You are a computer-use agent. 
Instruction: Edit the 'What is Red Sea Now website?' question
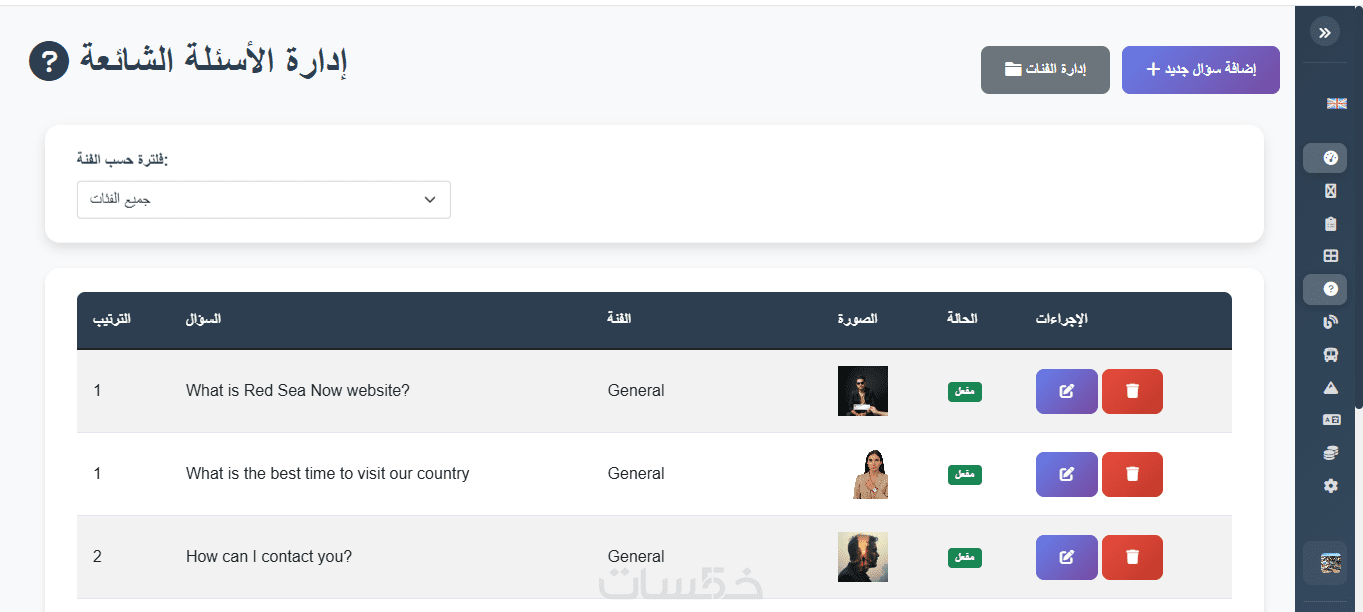pos(1066,391)
